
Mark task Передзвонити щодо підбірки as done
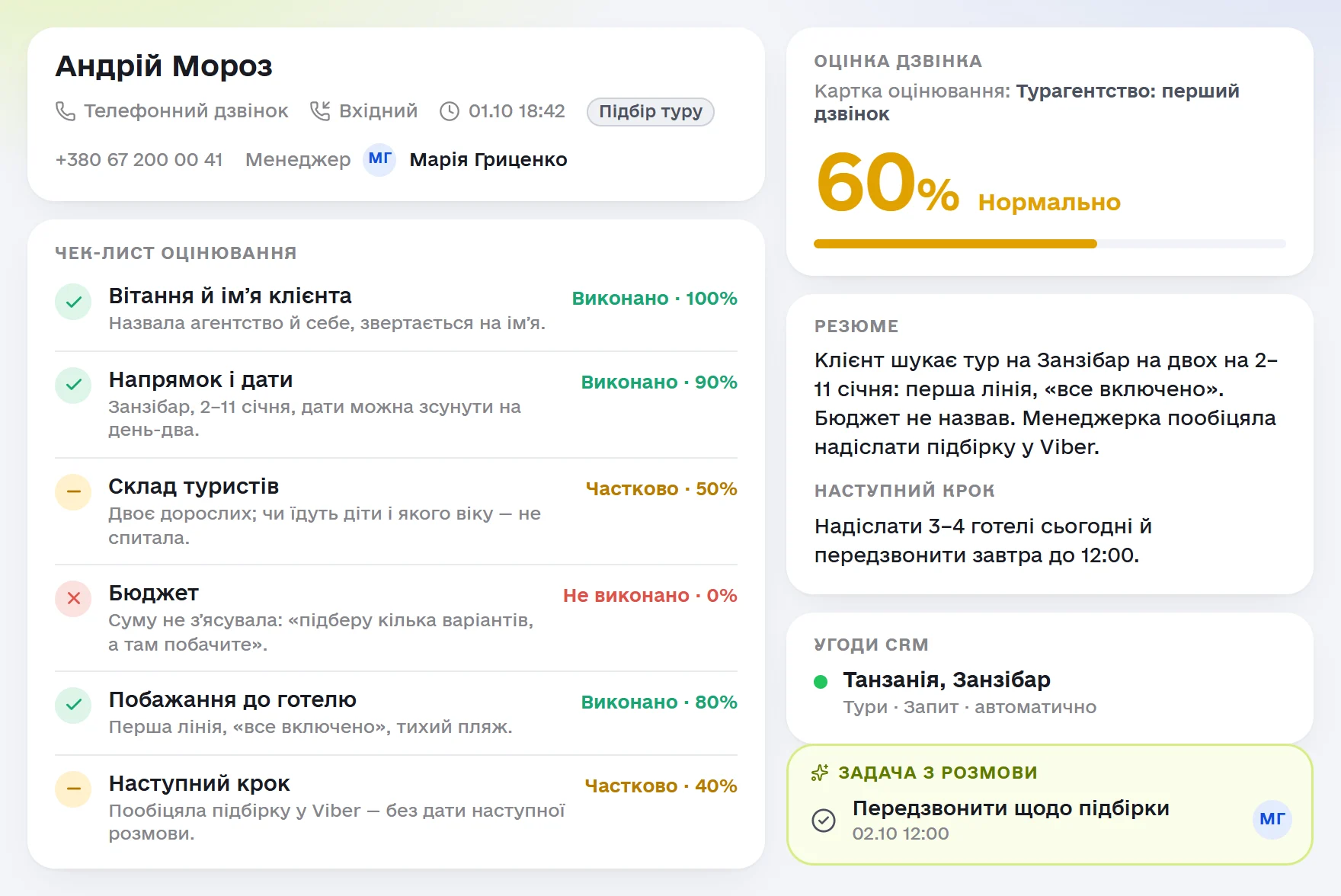point(824,820)
